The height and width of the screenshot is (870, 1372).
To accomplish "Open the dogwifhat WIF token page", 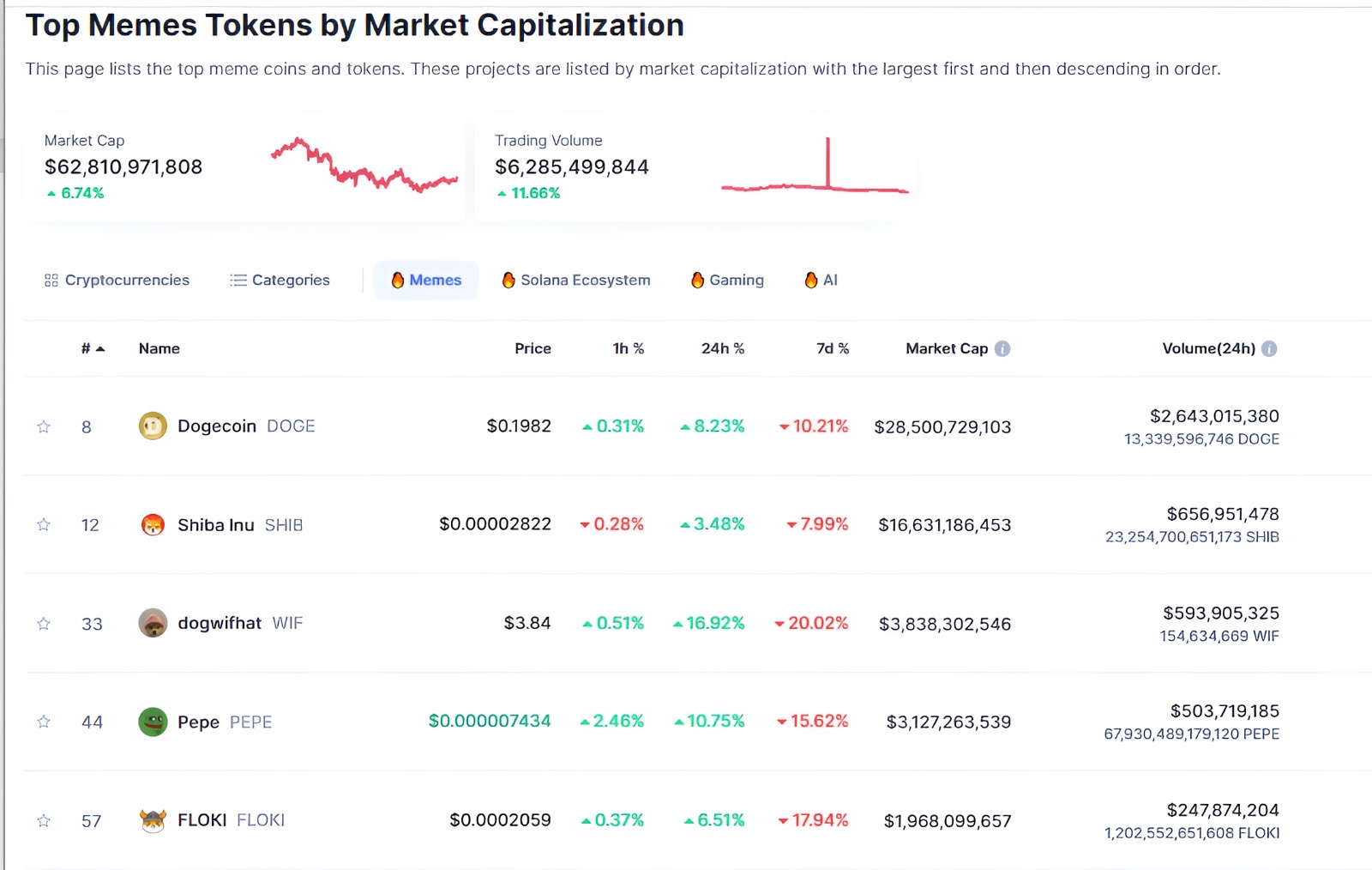I will pyautogui.click(x=220, y=624).
